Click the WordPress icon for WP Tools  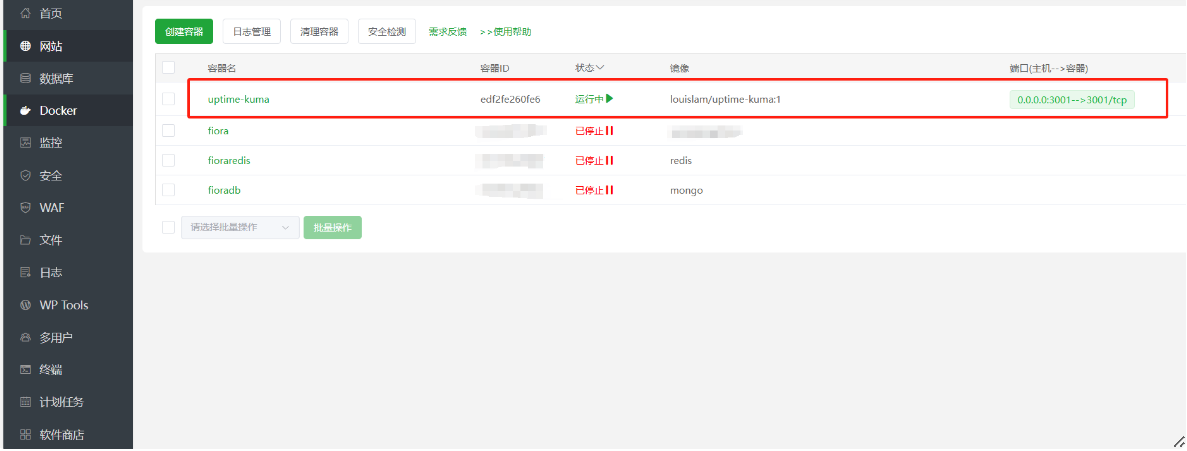26,305
